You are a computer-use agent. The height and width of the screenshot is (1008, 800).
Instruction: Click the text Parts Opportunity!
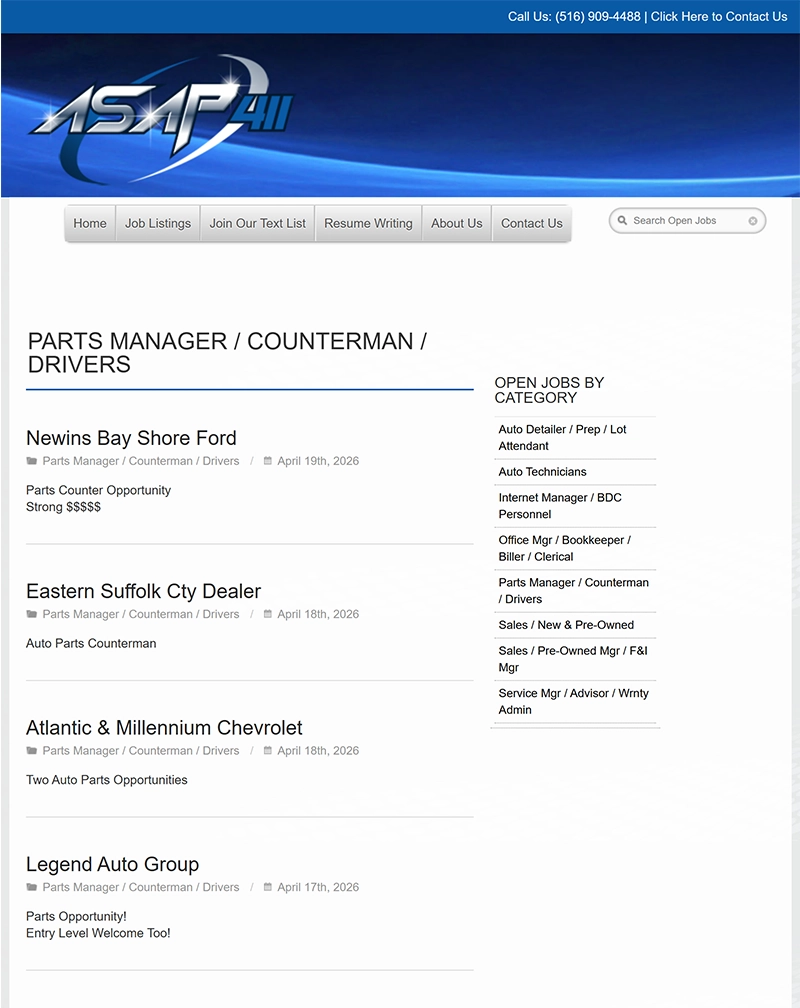pyautogui.click(x=77, y=916)
